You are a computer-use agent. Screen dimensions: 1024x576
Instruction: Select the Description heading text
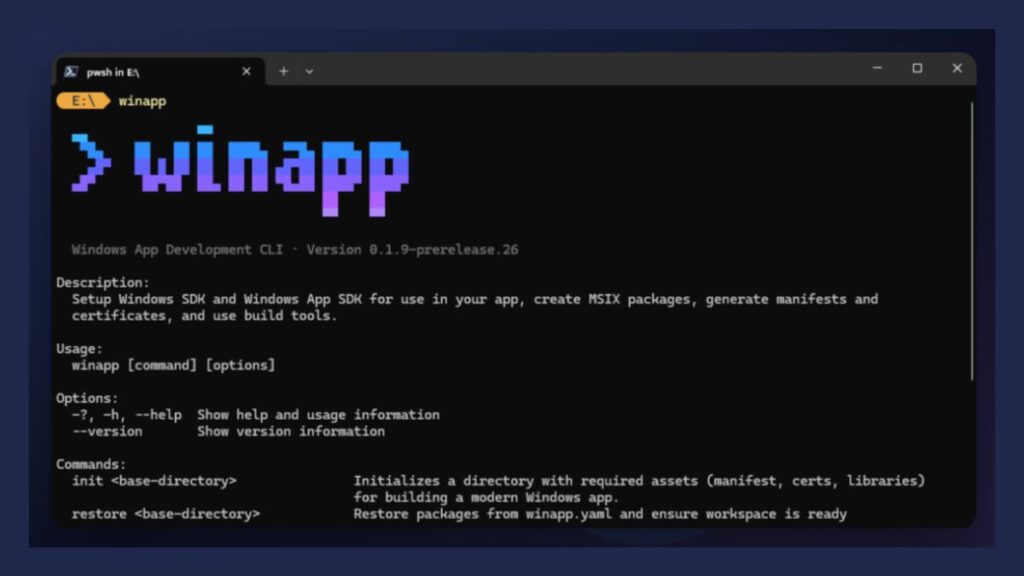click(101, 282)
